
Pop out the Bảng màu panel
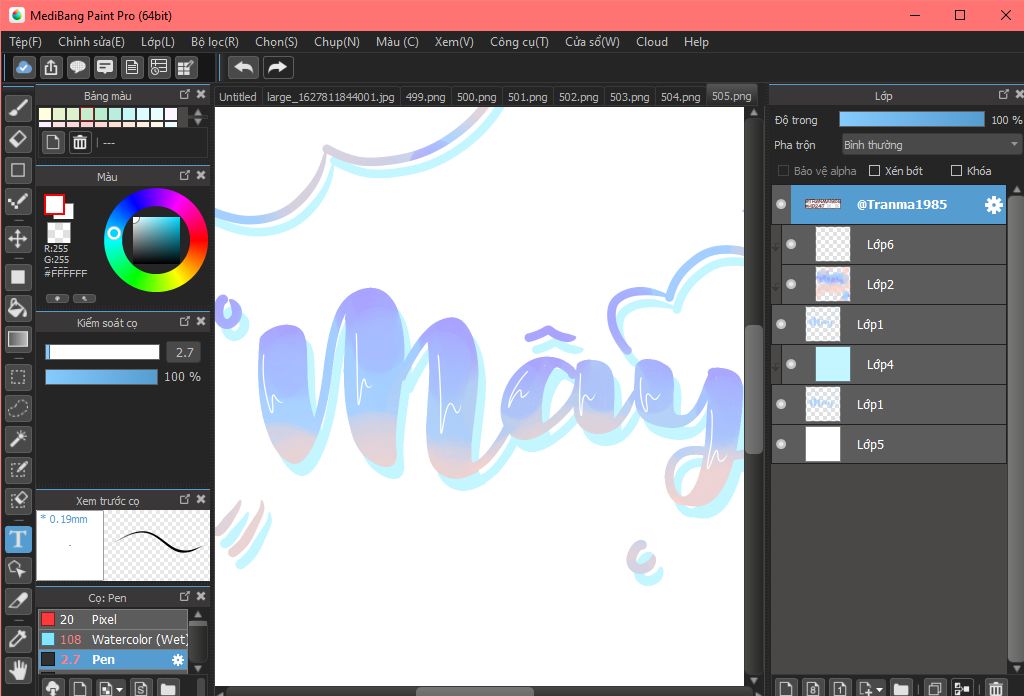185,95
